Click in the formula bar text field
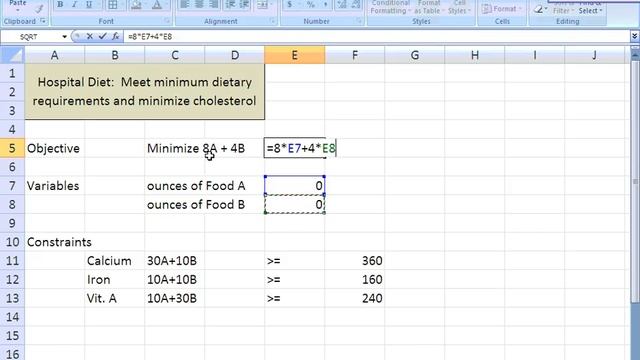 tap(376, 37)
